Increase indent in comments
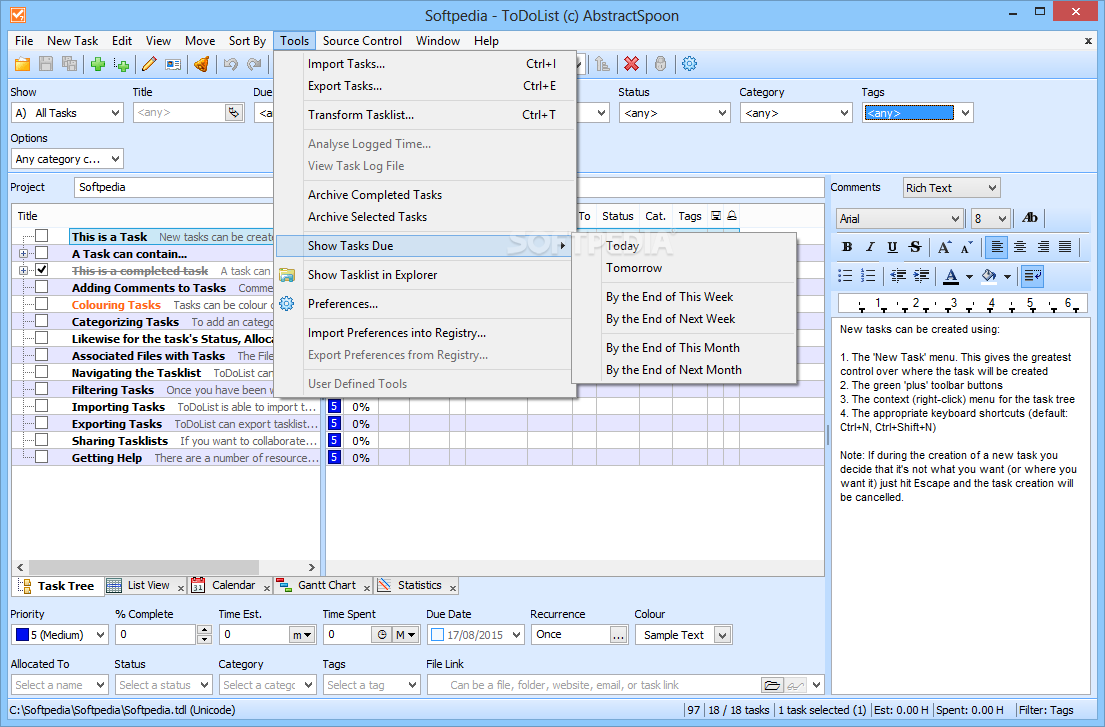 [921, 275]
